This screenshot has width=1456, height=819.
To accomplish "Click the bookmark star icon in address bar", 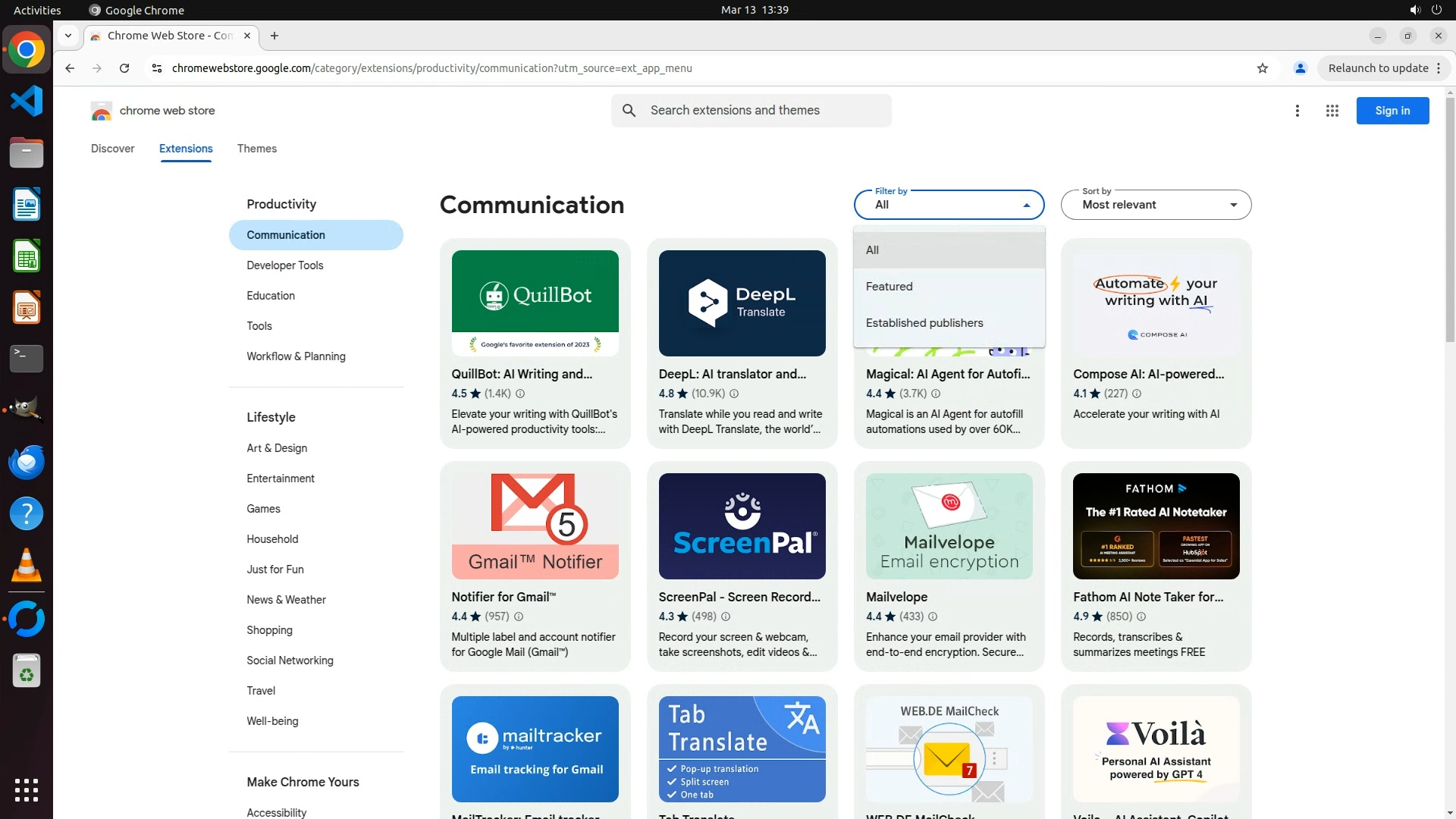I will tap(1263, 68).
